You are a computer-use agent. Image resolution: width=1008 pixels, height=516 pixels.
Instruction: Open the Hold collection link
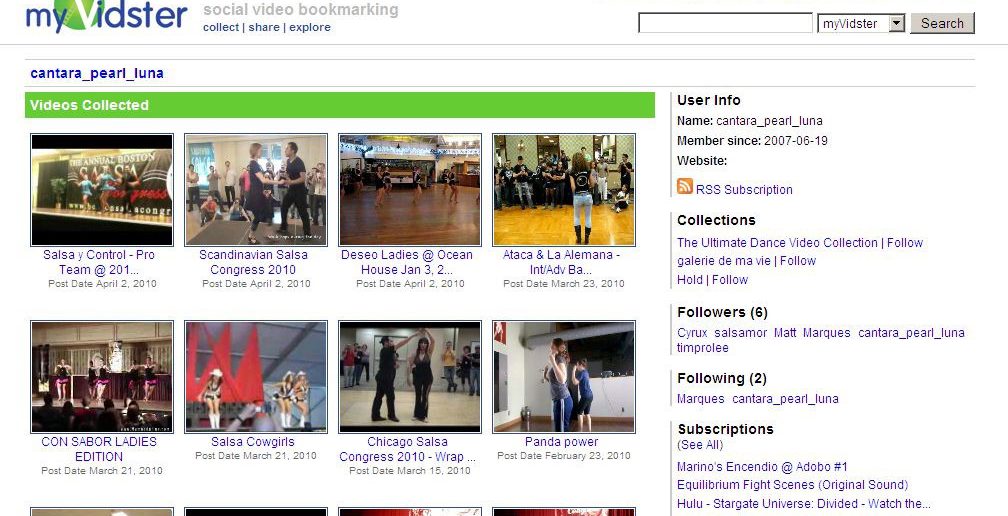pos(690,280)
